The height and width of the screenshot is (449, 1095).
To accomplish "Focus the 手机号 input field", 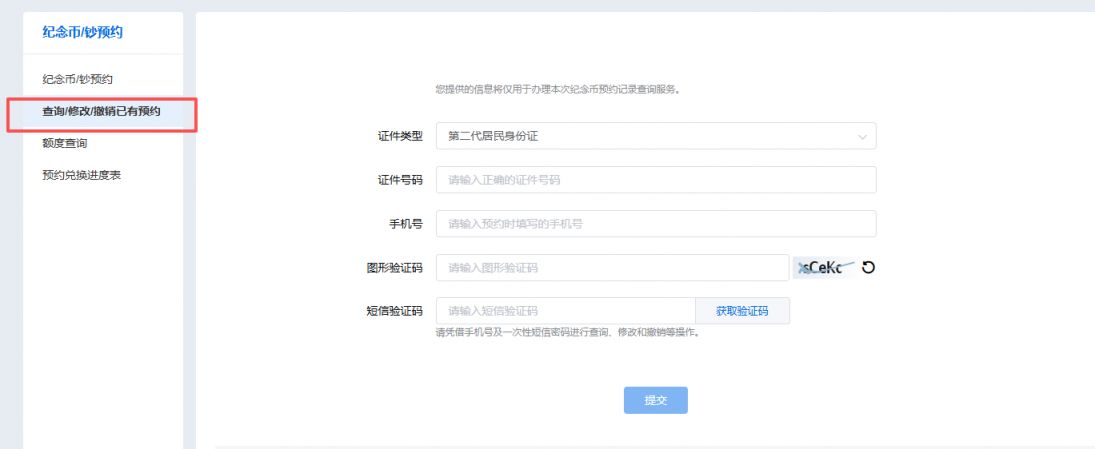I will coord(656,223).
